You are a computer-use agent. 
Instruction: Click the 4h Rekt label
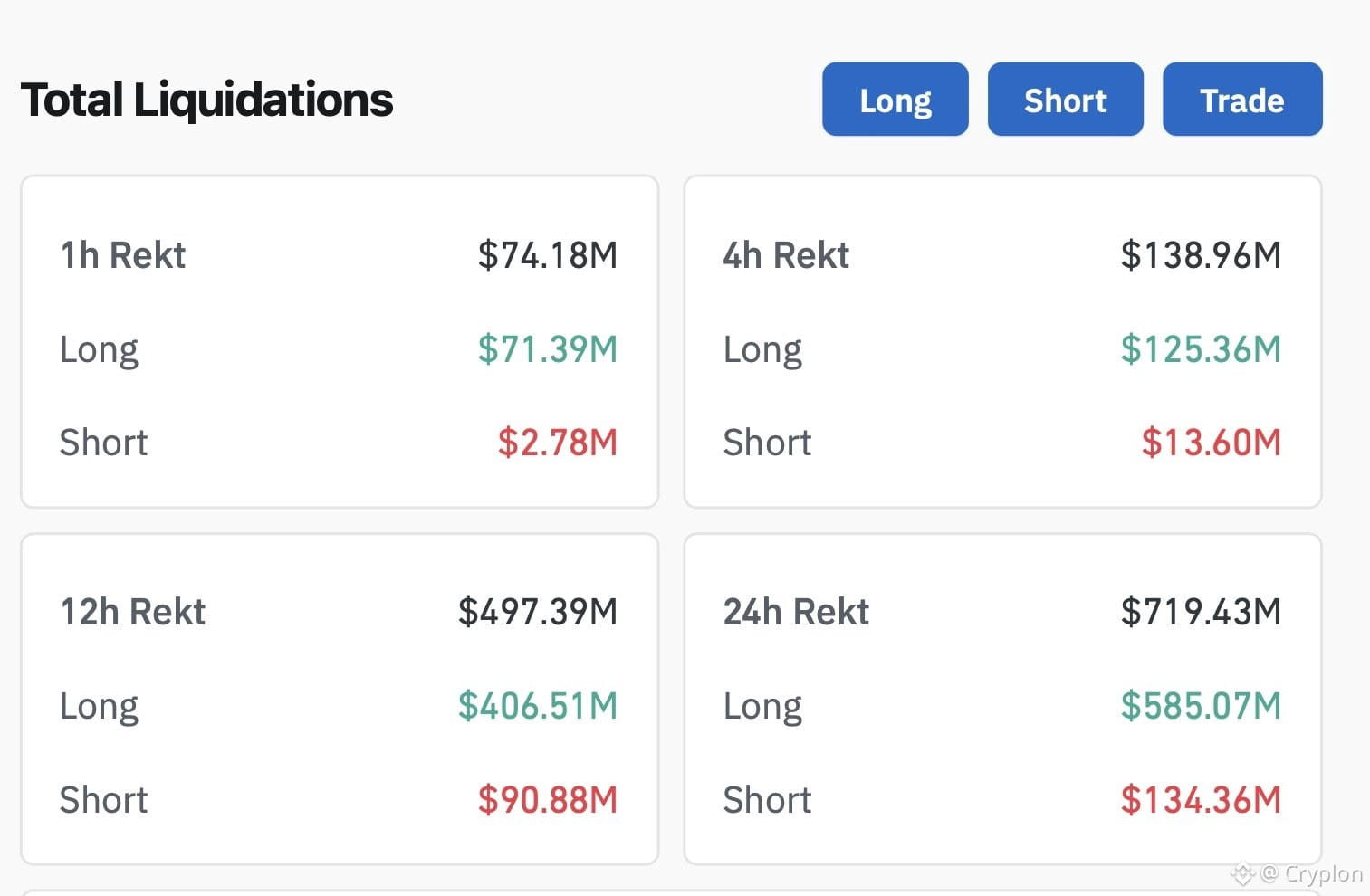point(786,255)
